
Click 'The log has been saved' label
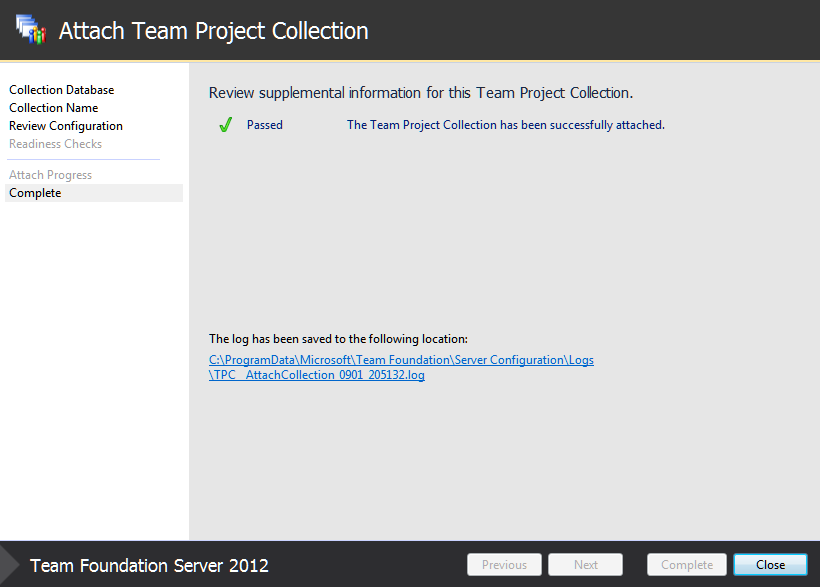(x=338, y=339)
